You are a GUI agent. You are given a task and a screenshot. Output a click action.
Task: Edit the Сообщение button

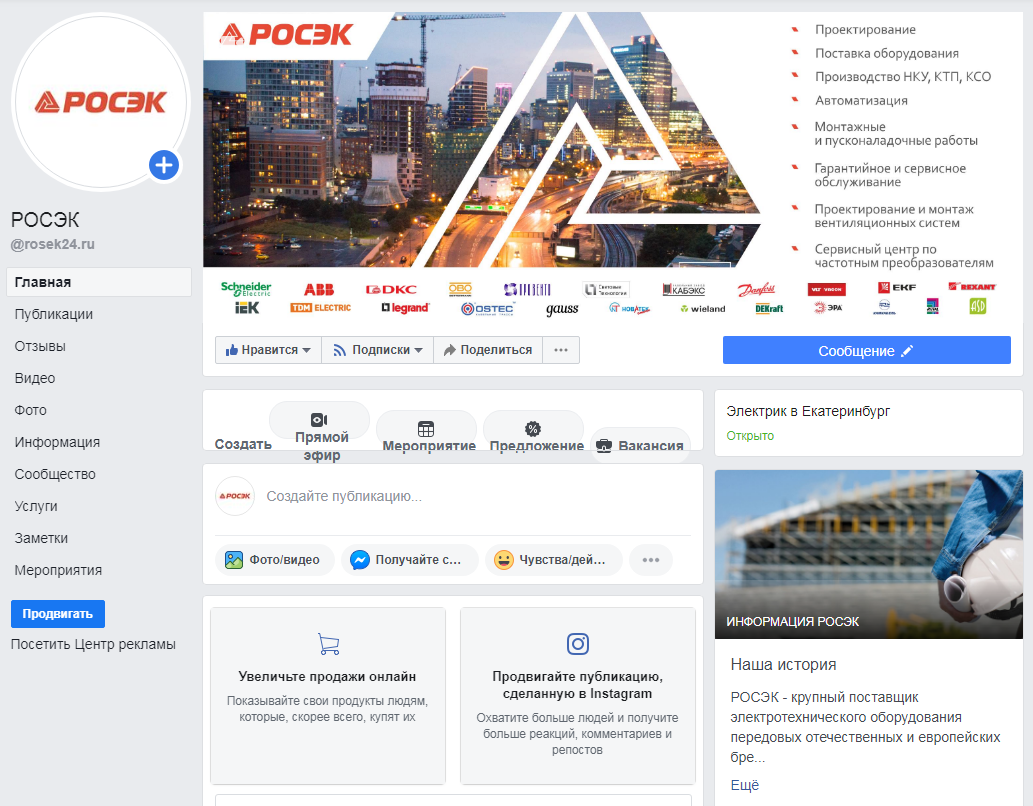point(866,351)
